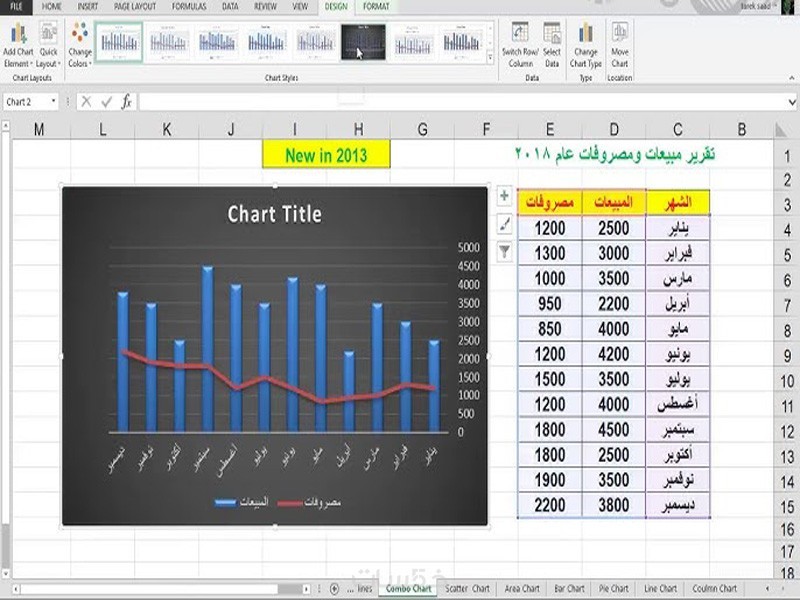Screen dimensions: 800x600
Task: Open the HOME ribbon tab
Action: pos(52,7)
